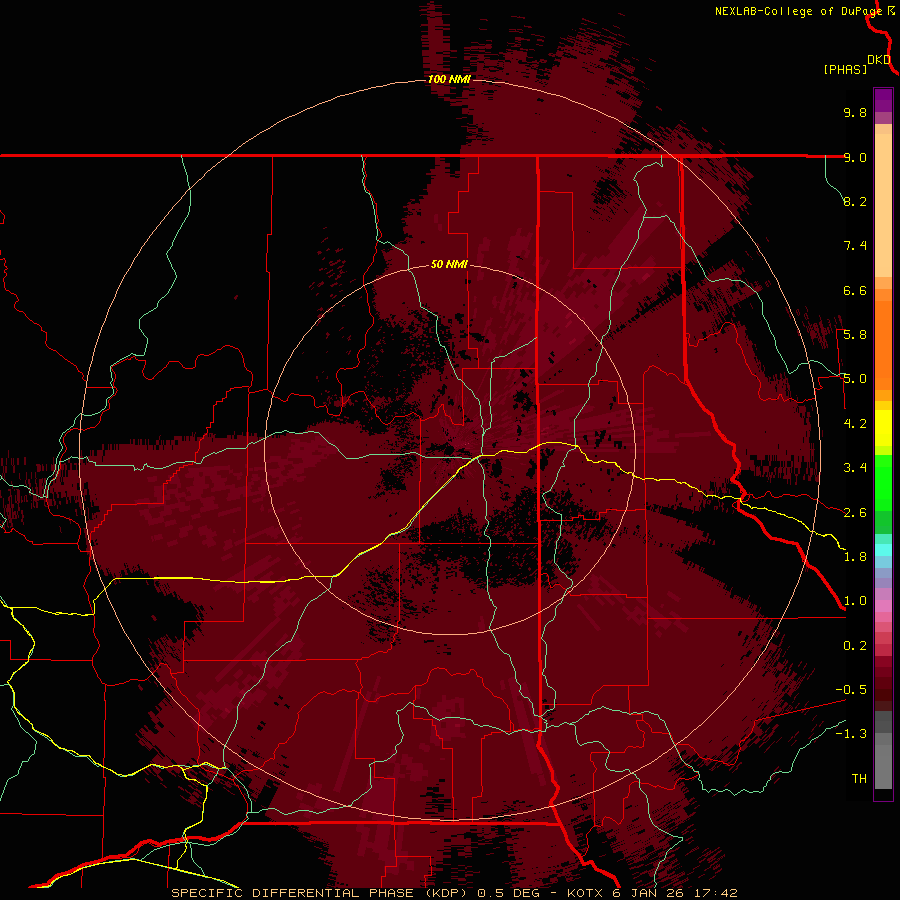This screenshot has height=900, width=900.
Task: Click the -1.3 legend value
Action: coord(851,734)
